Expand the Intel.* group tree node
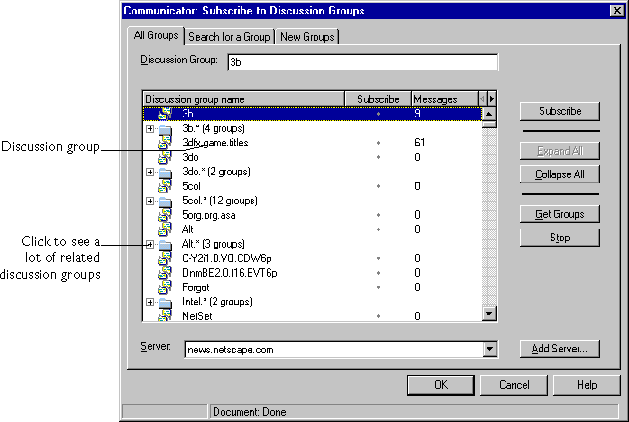Image resolution: width=629 pixels, height=422 pixels. pyautogui.click(x=150, y=301)
